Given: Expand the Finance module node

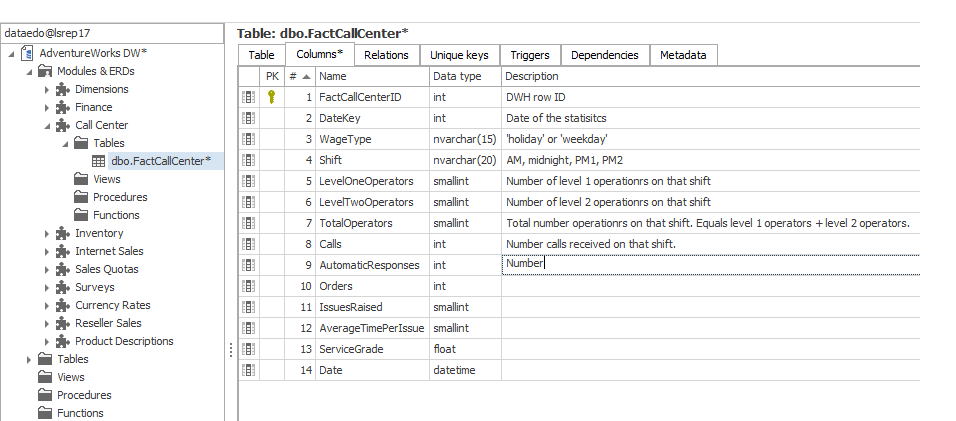Looking at the screenshot, I should (x=47, y=108).
